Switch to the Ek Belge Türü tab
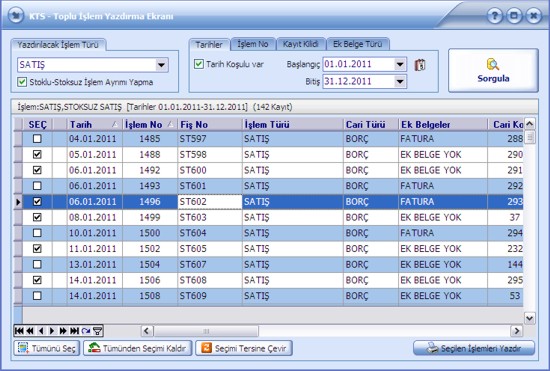Screen dimensions: 550x371 point(358,45)
